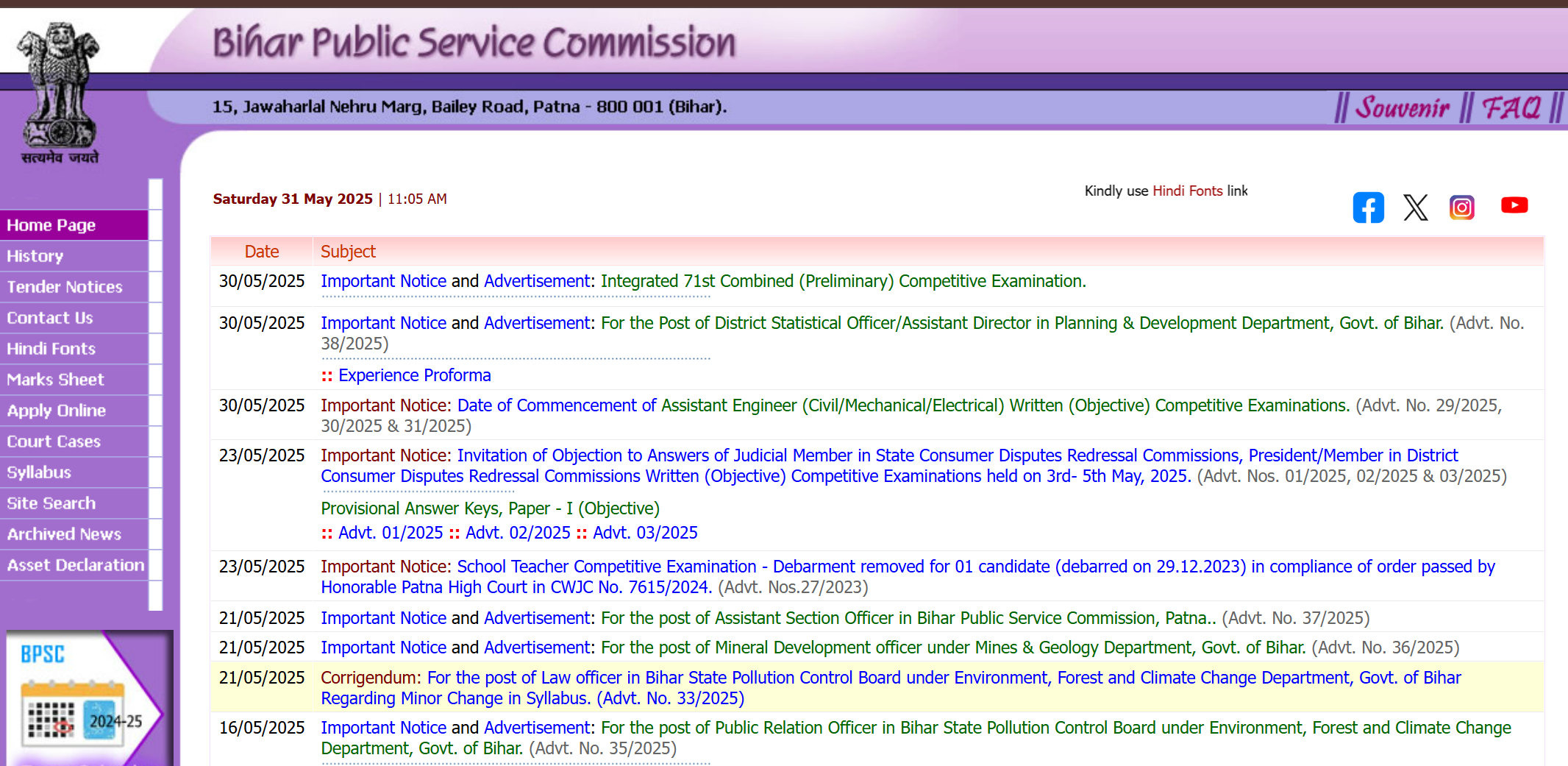Screen dimensions: 1568x766
Task: Open Tender Notices in the side menu
Action: (74, 287)
